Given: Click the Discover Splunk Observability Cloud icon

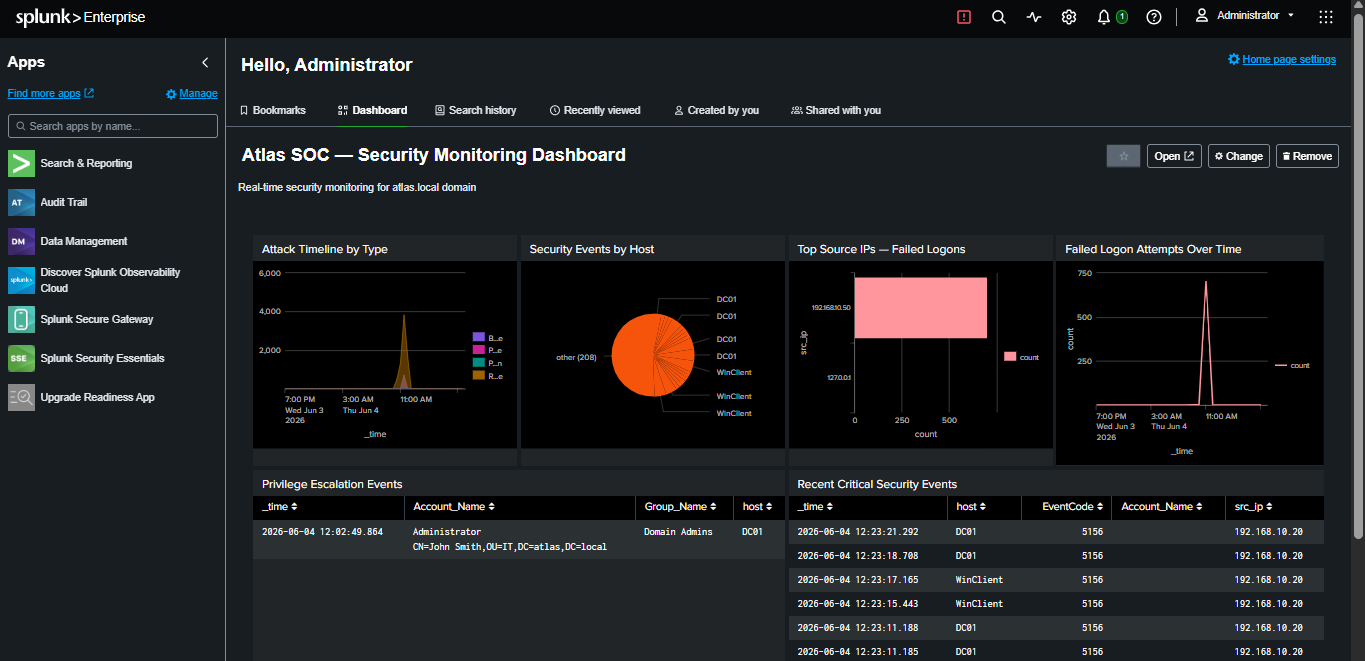Looking at the screenshot, I should [21, 280].
